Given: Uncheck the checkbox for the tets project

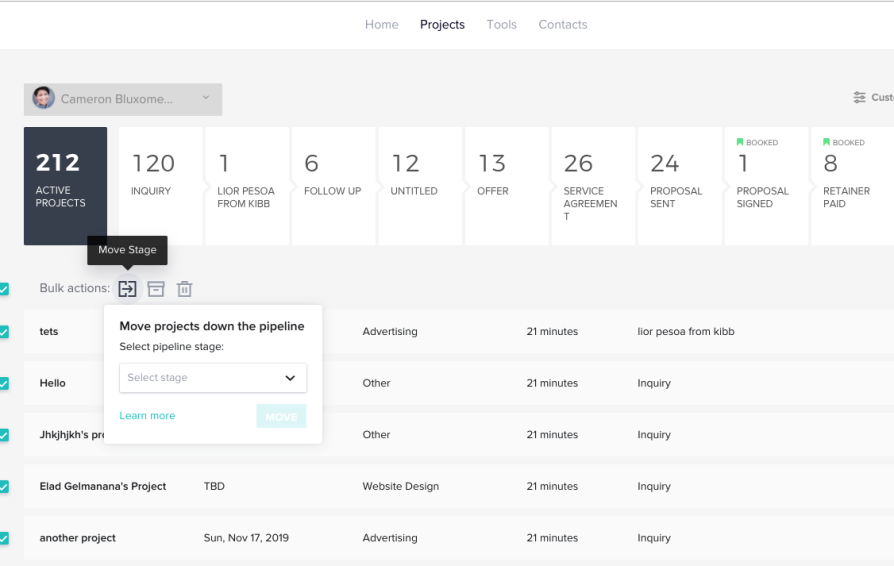Looking at the screenshot, I should [x=4, y=332].
